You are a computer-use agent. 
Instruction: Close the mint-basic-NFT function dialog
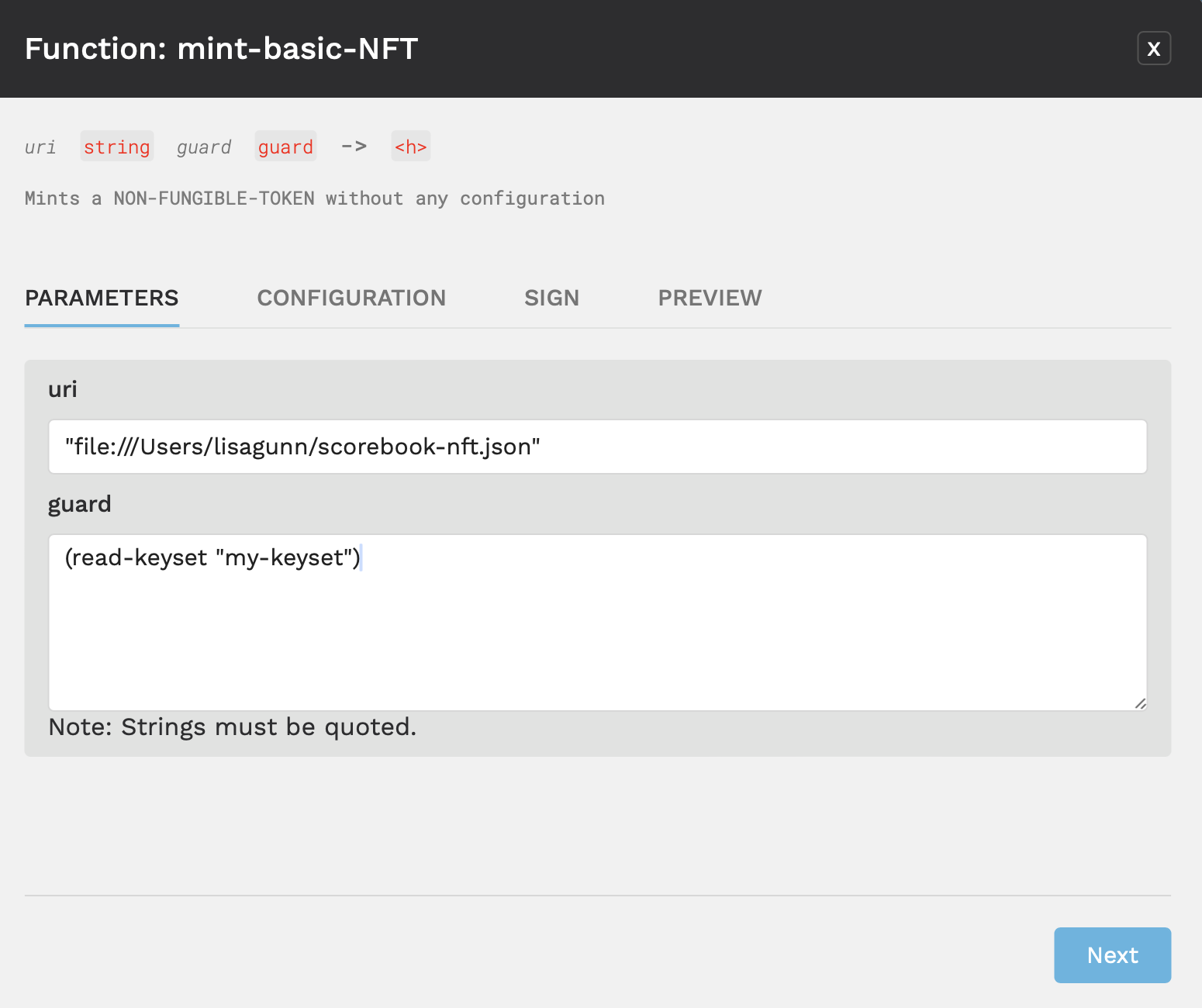coord(1154,48)
